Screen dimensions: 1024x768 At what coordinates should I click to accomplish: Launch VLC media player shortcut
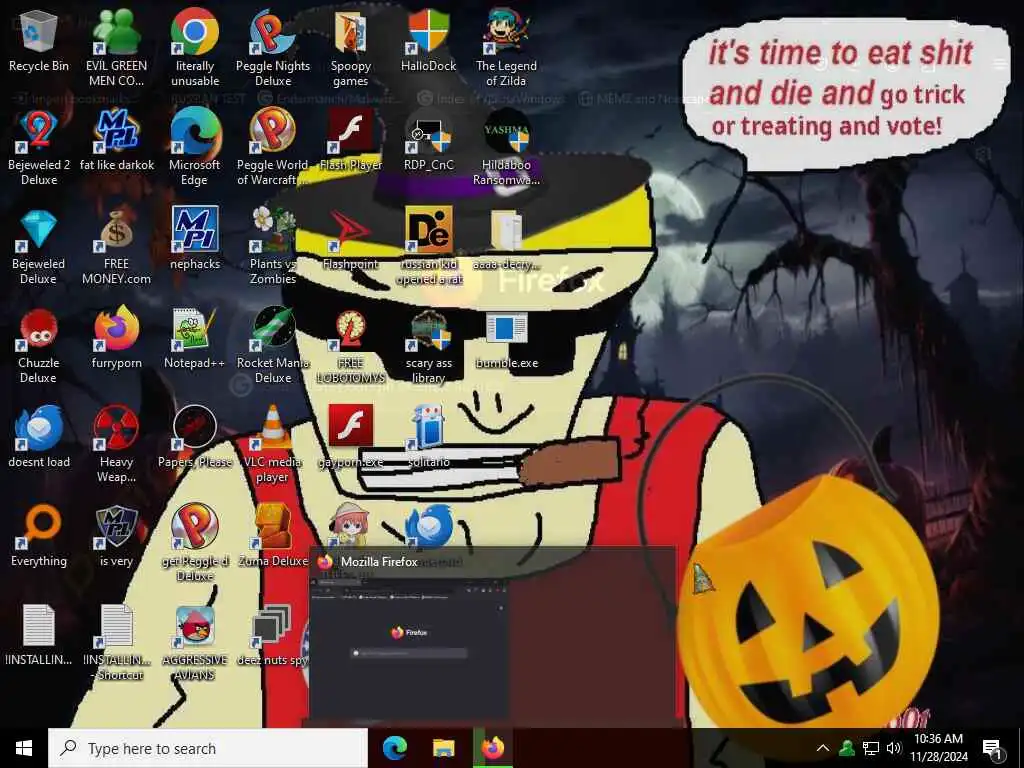point(273,444)
